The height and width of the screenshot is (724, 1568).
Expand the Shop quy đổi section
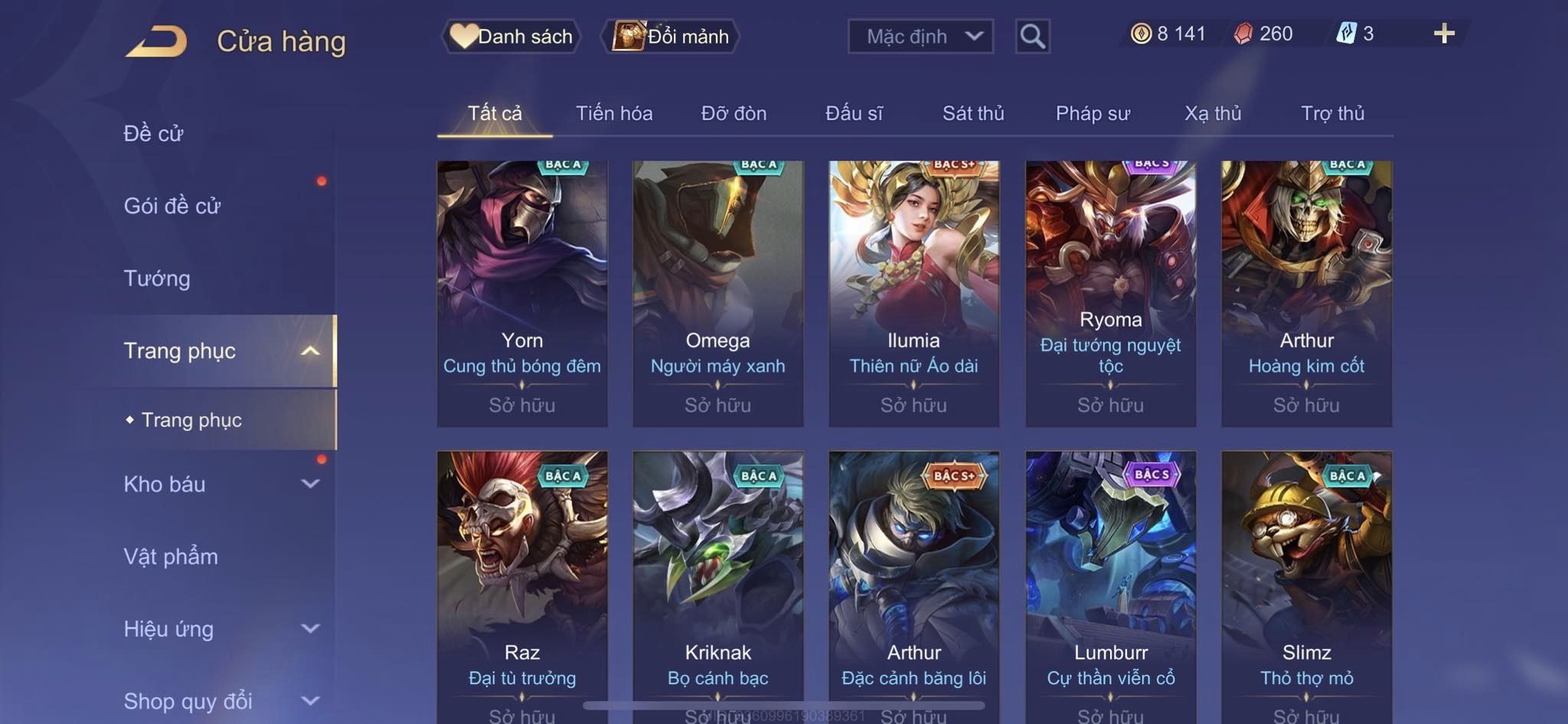(x=310, y=700)
